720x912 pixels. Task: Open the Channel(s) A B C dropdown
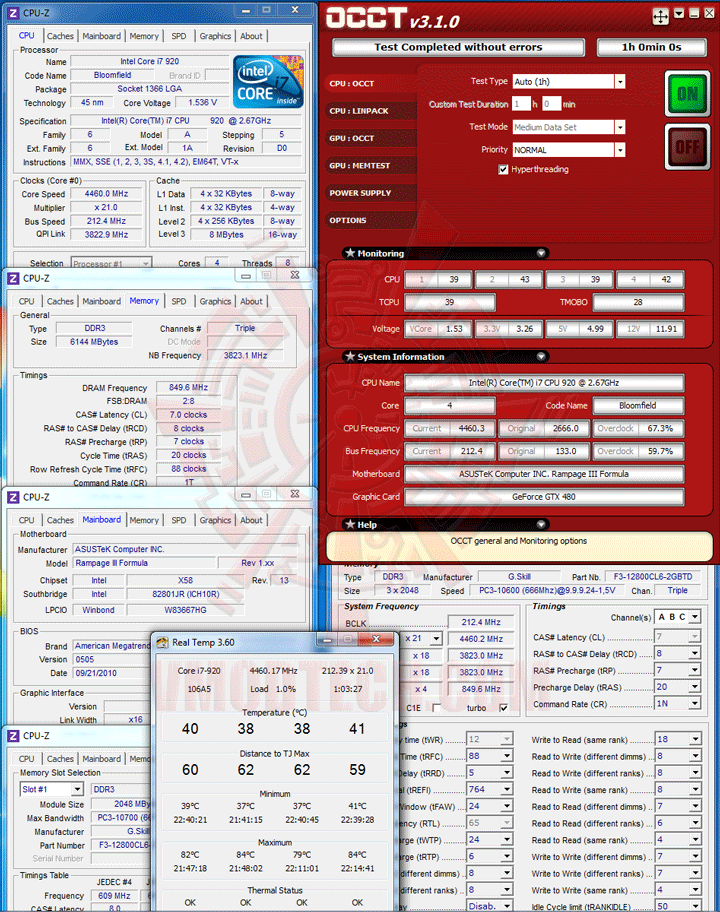695,617
